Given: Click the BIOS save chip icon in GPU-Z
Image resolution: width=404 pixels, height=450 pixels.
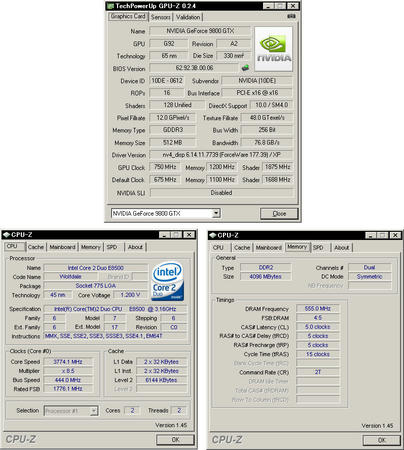Looking at the screenshot, I should coord(245,68).
